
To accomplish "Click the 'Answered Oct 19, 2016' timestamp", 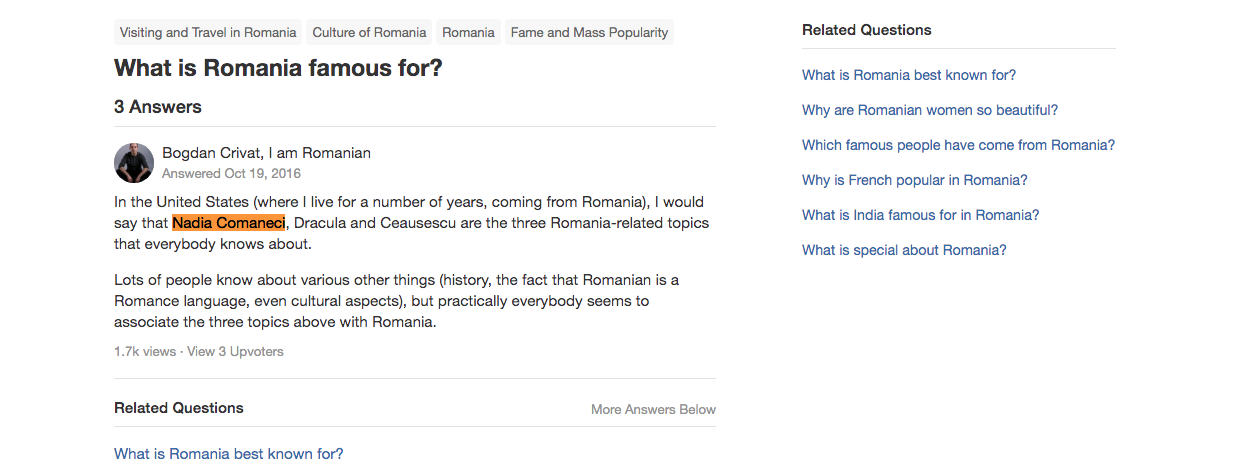I will coord(231,174).
